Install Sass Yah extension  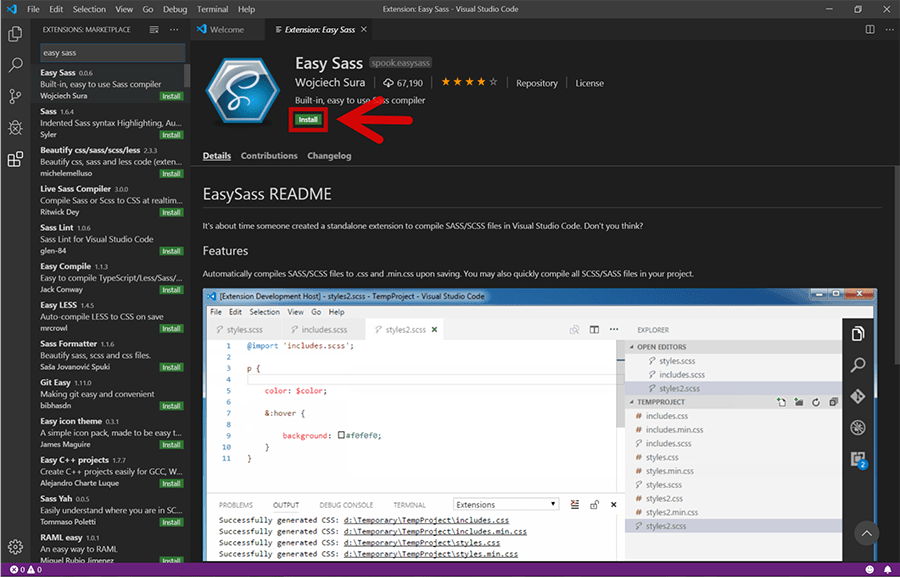[171, 522]
